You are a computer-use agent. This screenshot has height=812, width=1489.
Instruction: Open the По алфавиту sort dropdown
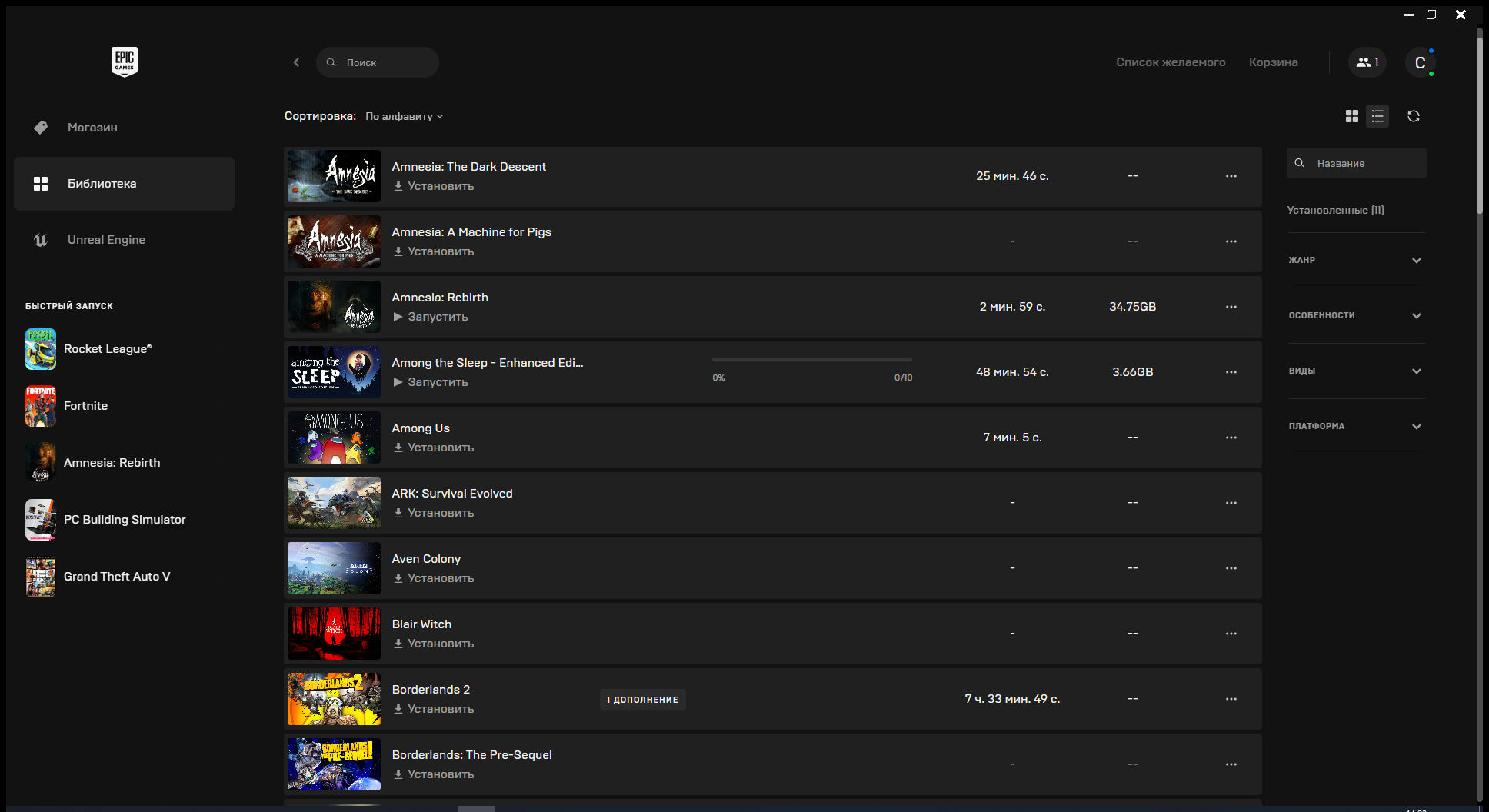coord(405,116)
